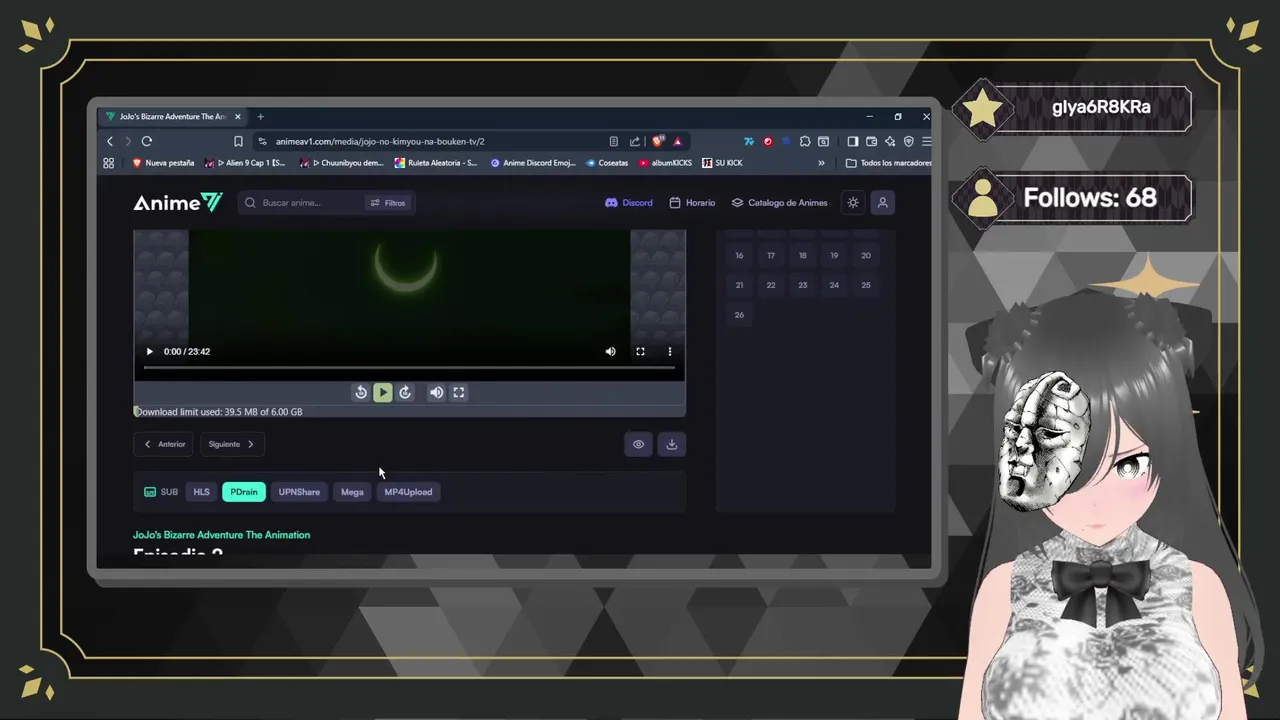This screenshot has width=1280, height=720.
Task: Select episode 25 in the episode list
Action: [x=866, y=285]
